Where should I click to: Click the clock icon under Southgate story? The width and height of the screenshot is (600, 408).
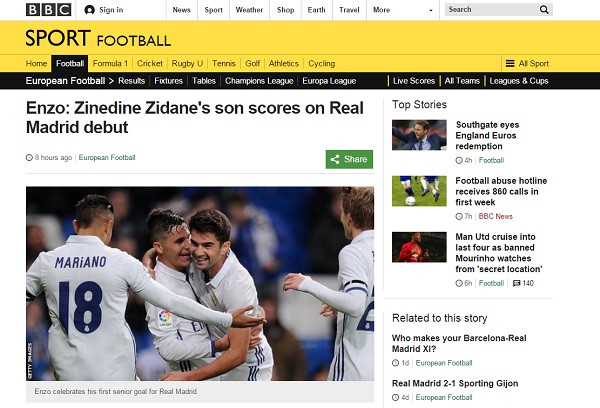click(459, 160)
